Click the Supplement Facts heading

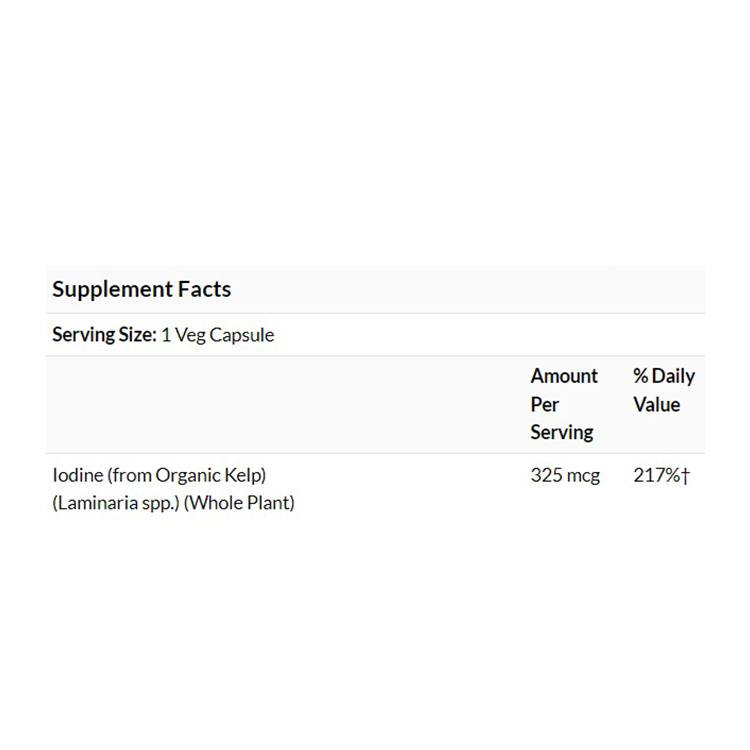141,290
